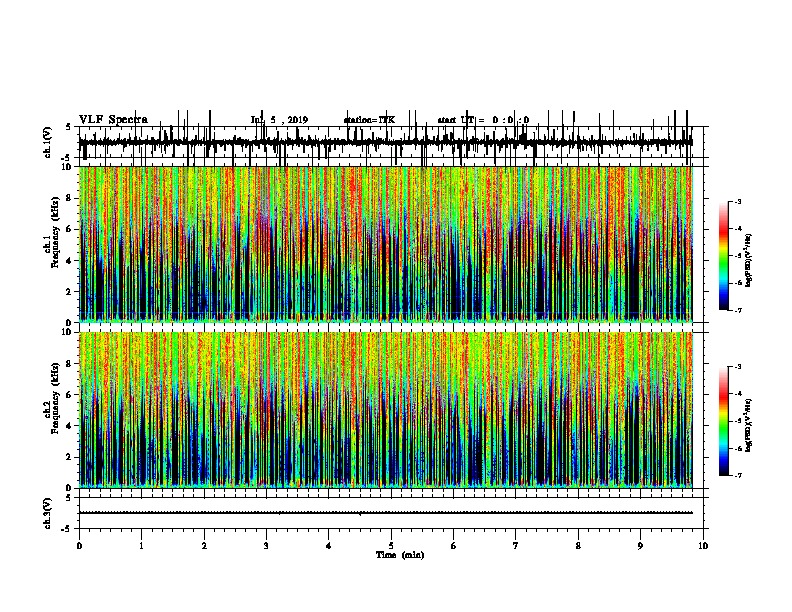Screen dimensions: 792x612
Task: Click the ch.1 frequency axis "10" tick label
Action: tap(67, 167)
